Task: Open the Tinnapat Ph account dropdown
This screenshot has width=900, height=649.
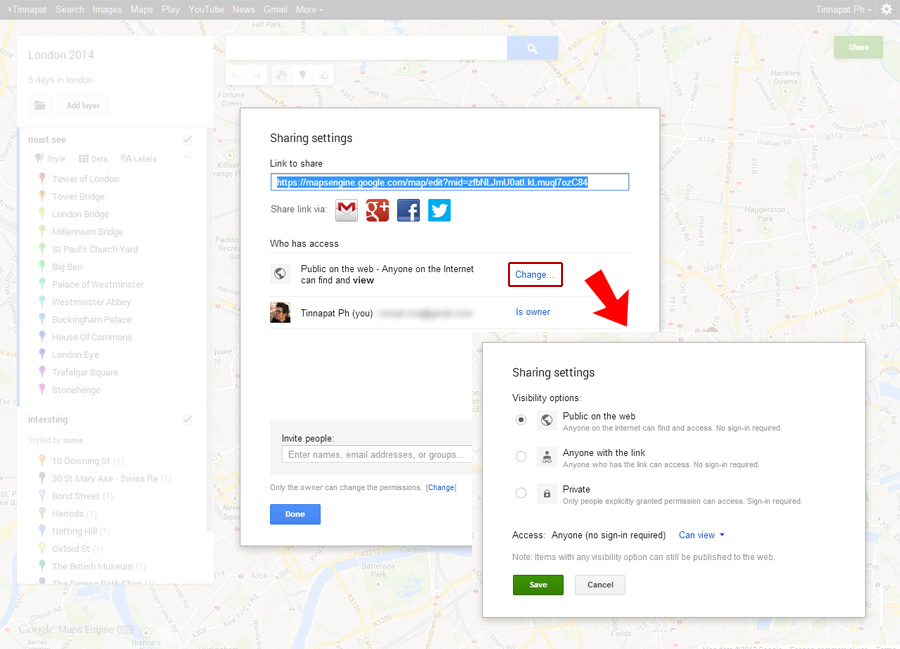Action: click(844, 9)
